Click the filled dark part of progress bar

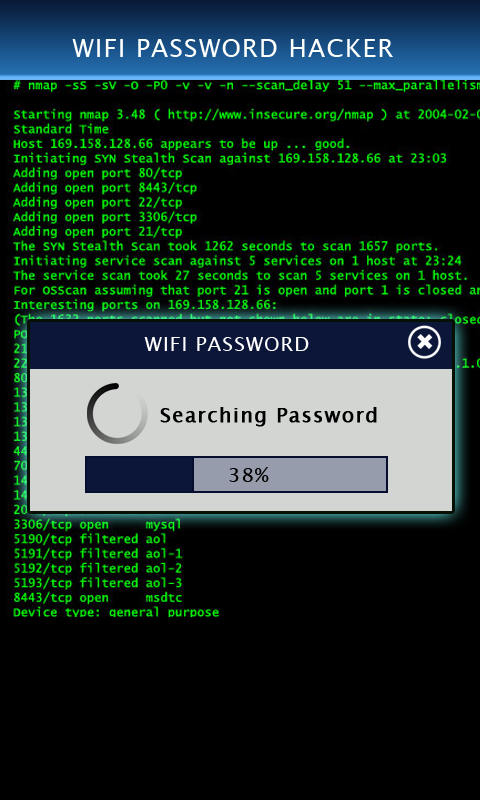[x=139, y=474]
